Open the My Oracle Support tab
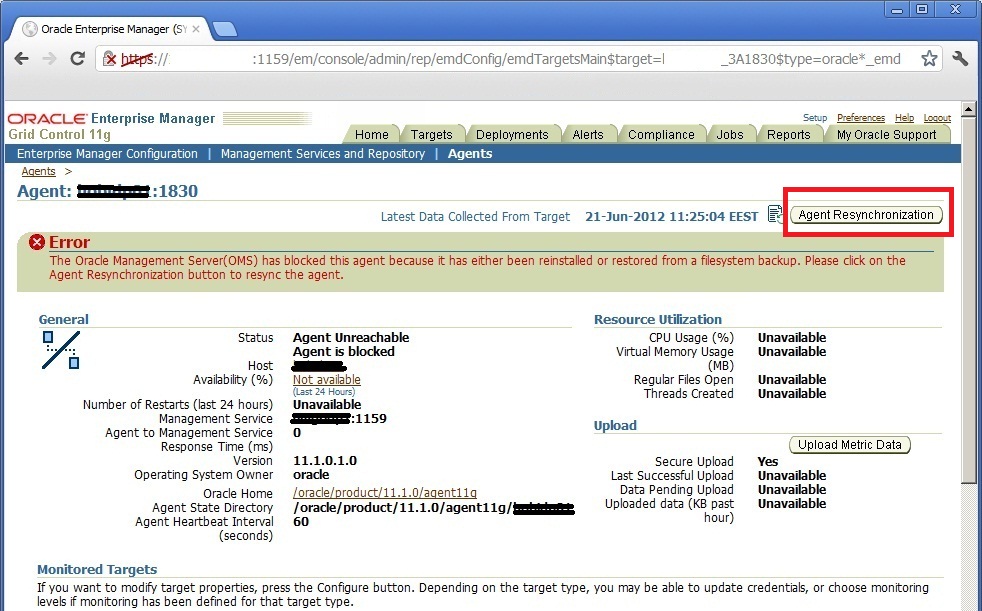Viewport: 982px width, 611px height. (886, 135)
